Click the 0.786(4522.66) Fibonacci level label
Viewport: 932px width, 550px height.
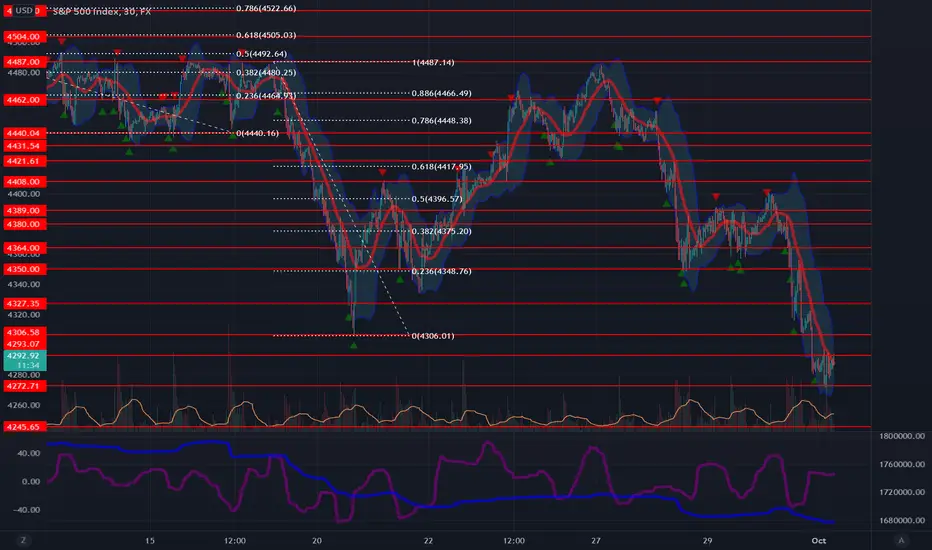click(266, 8)
